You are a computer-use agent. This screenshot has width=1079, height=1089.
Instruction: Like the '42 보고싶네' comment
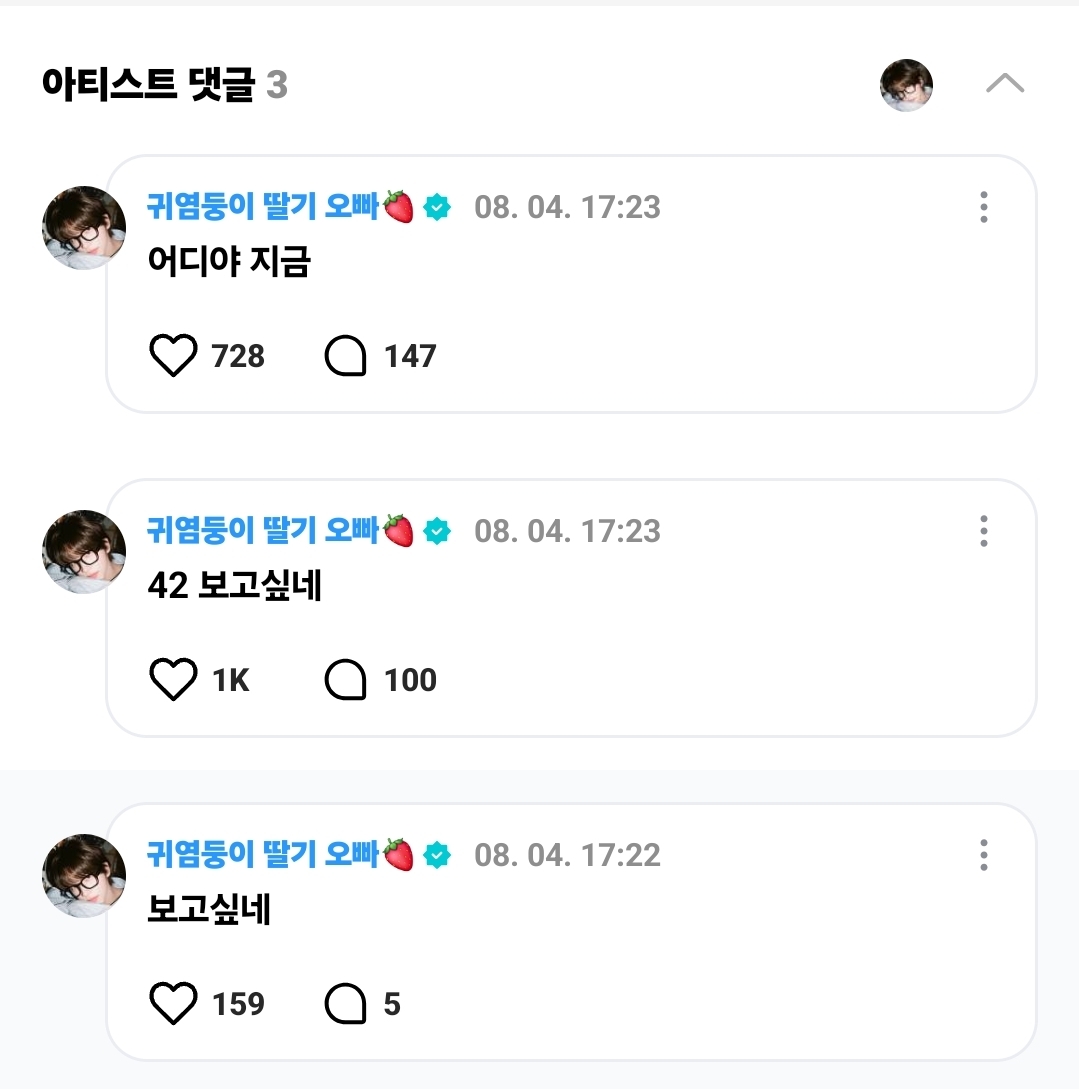(x=174, y=680)
